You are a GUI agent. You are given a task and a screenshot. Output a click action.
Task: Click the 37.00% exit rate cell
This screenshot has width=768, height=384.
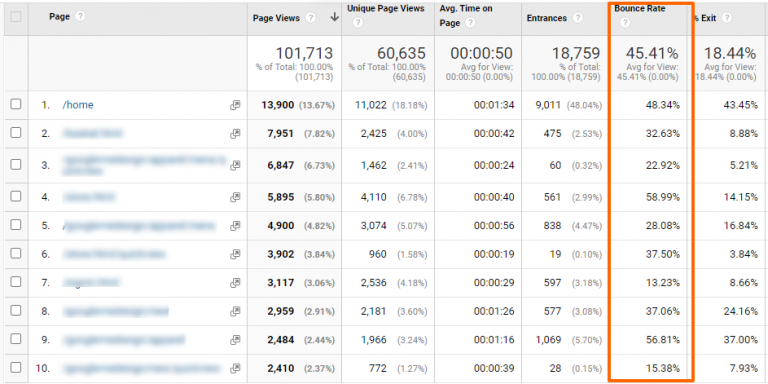741,339
